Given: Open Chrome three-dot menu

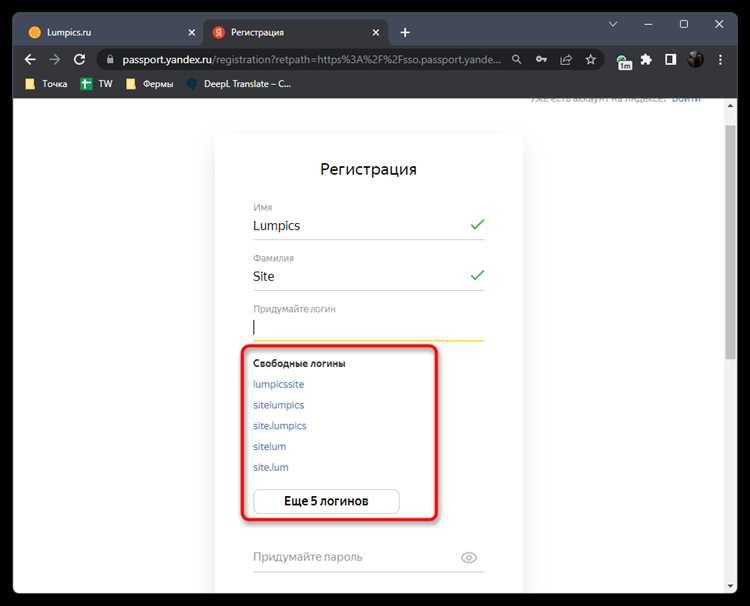Looking at the screenshot, I should pos(720,59).
